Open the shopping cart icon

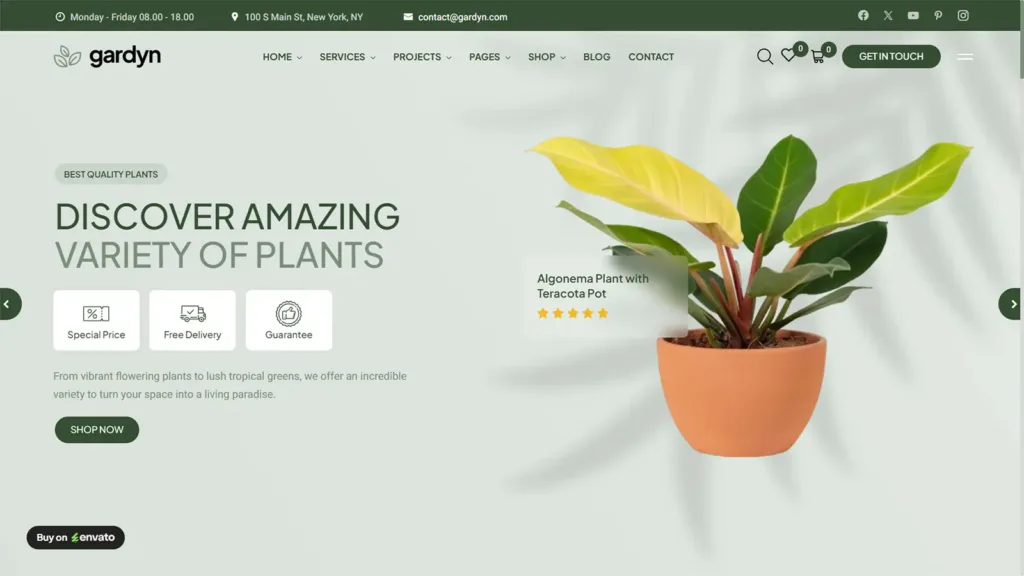[818, 57]
